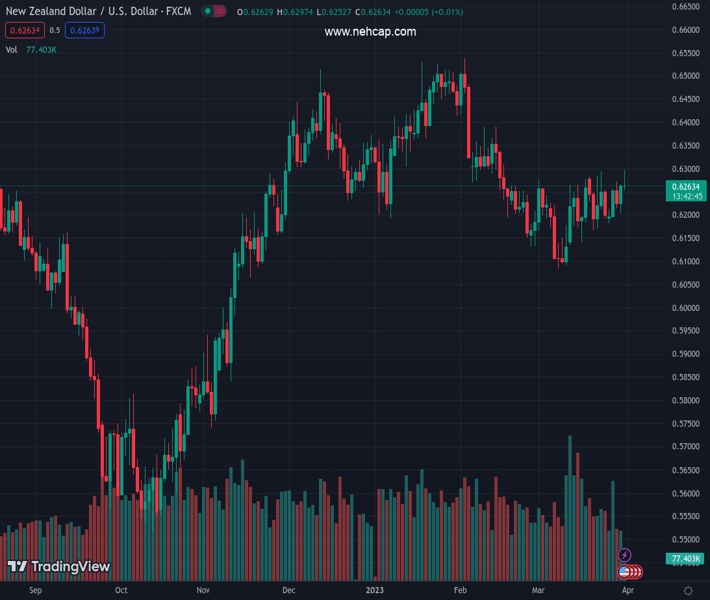Click the 0.65000 level on price scale
The height and width of the screenshot is (600, 710).
click(685, 76)
